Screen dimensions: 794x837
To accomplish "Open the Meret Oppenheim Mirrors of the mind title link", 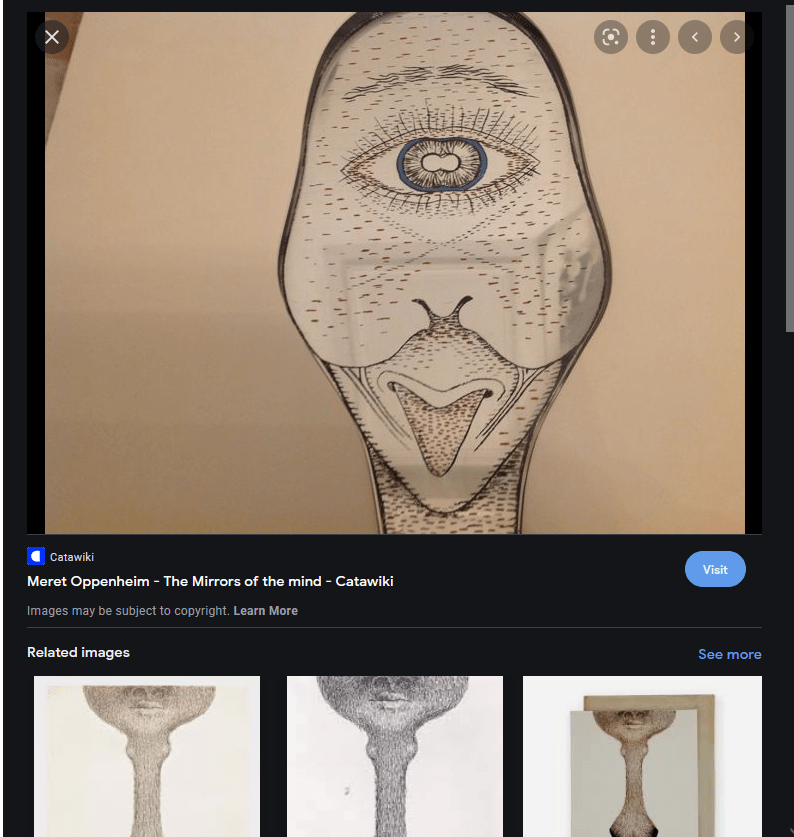I will click(210, 581).
